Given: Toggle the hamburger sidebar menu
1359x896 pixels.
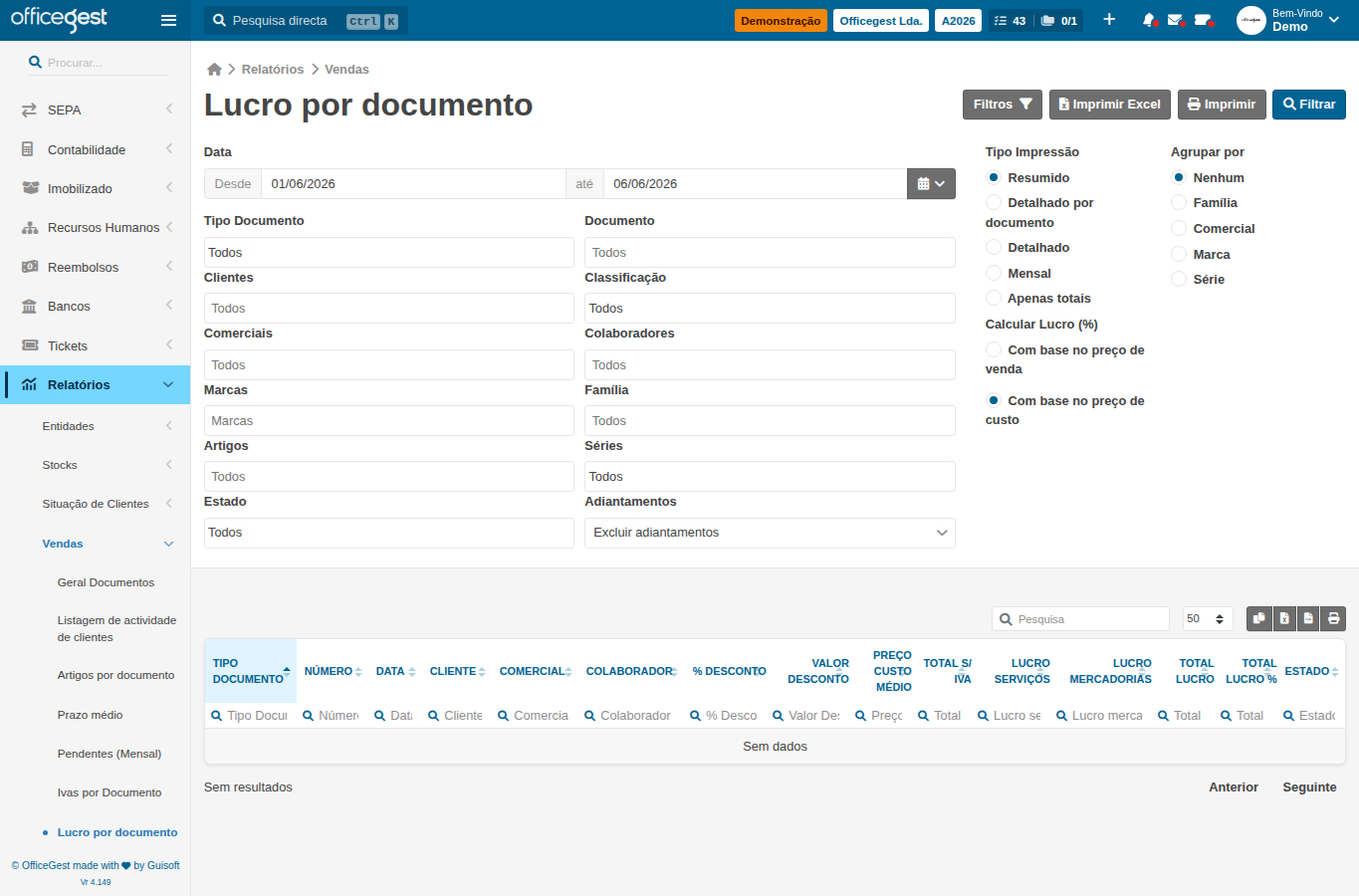Looking at the screenshot, I should pos(168,20).
